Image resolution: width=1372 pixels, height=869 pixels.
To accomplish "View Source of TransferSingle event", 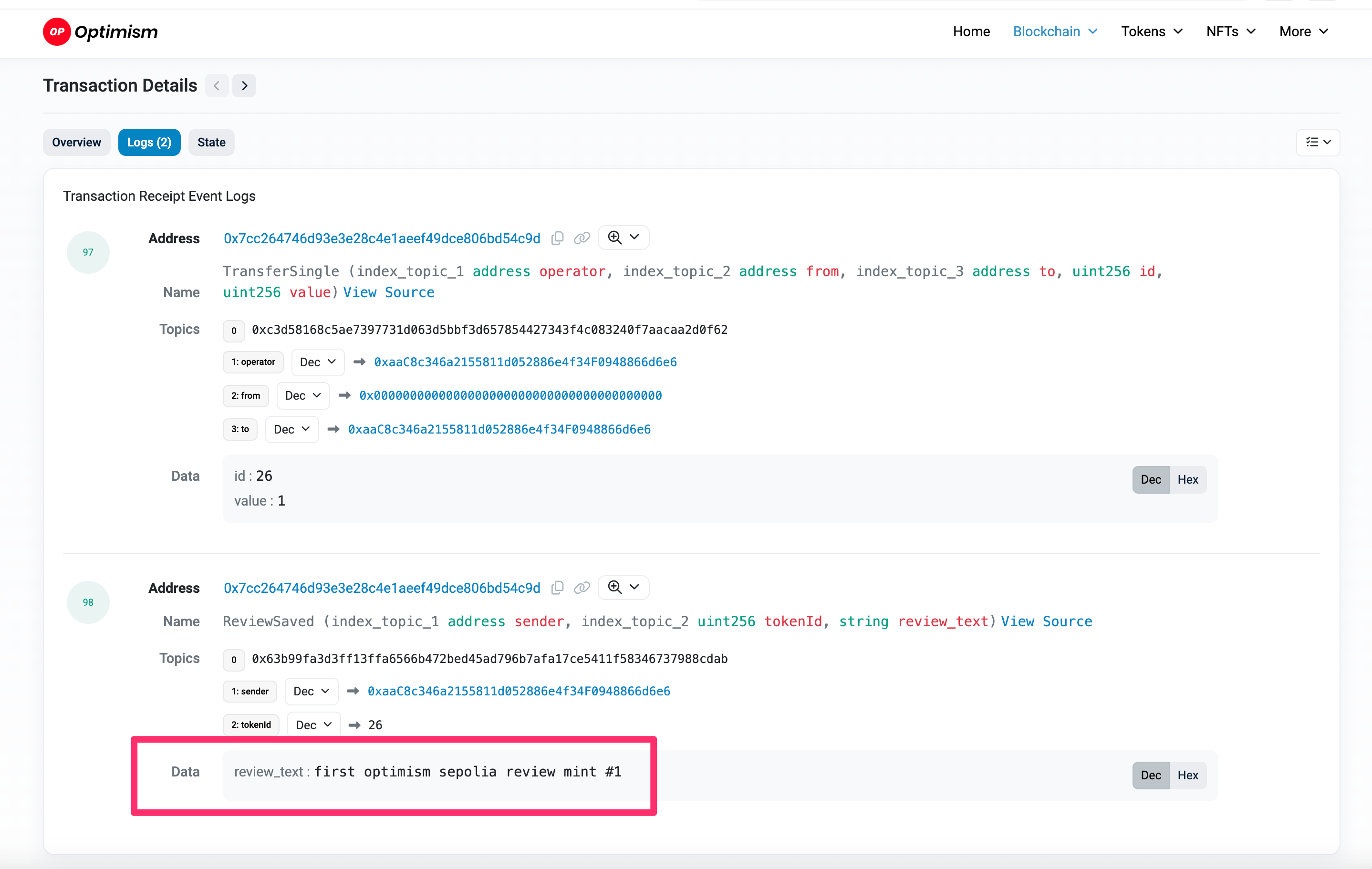I will coord(389,292).
